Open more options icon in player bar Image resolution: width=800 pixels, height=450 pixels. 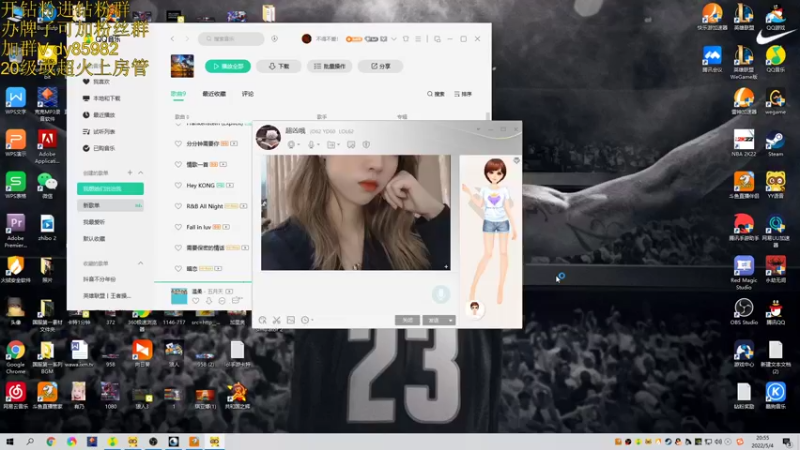[x=222, y=301]
